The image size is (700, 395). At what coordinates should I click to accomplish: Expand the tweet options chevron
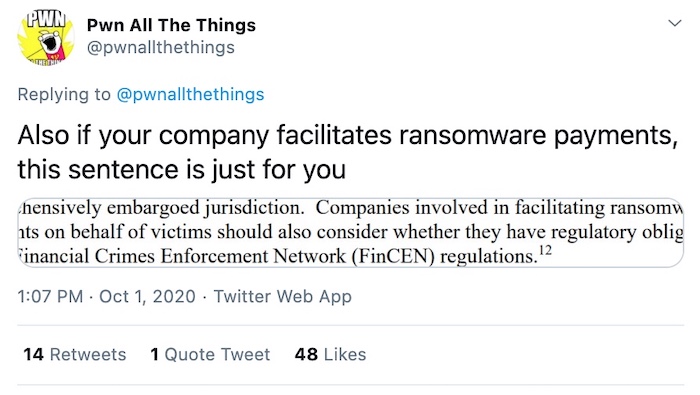(x=675, y=23)
